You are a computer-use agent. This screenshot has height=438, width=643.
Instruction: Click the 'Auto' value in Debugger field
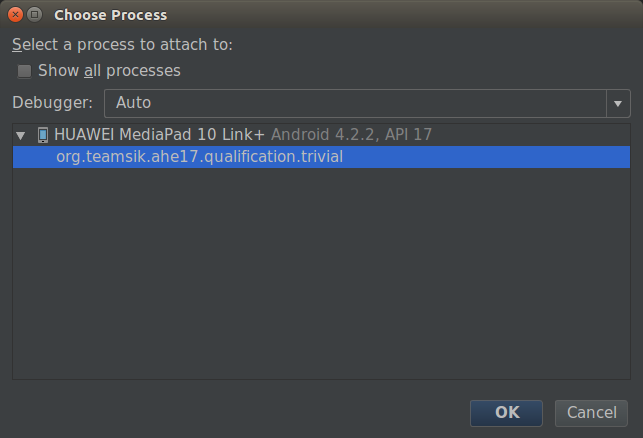tap(133, 103)
